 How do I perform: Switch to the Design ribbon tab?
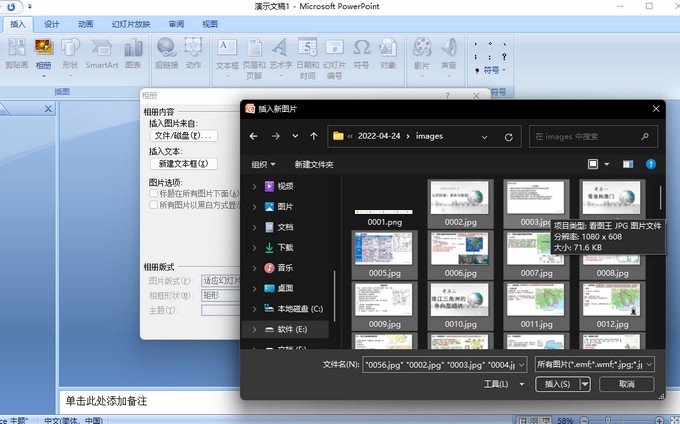click(52, 23)
